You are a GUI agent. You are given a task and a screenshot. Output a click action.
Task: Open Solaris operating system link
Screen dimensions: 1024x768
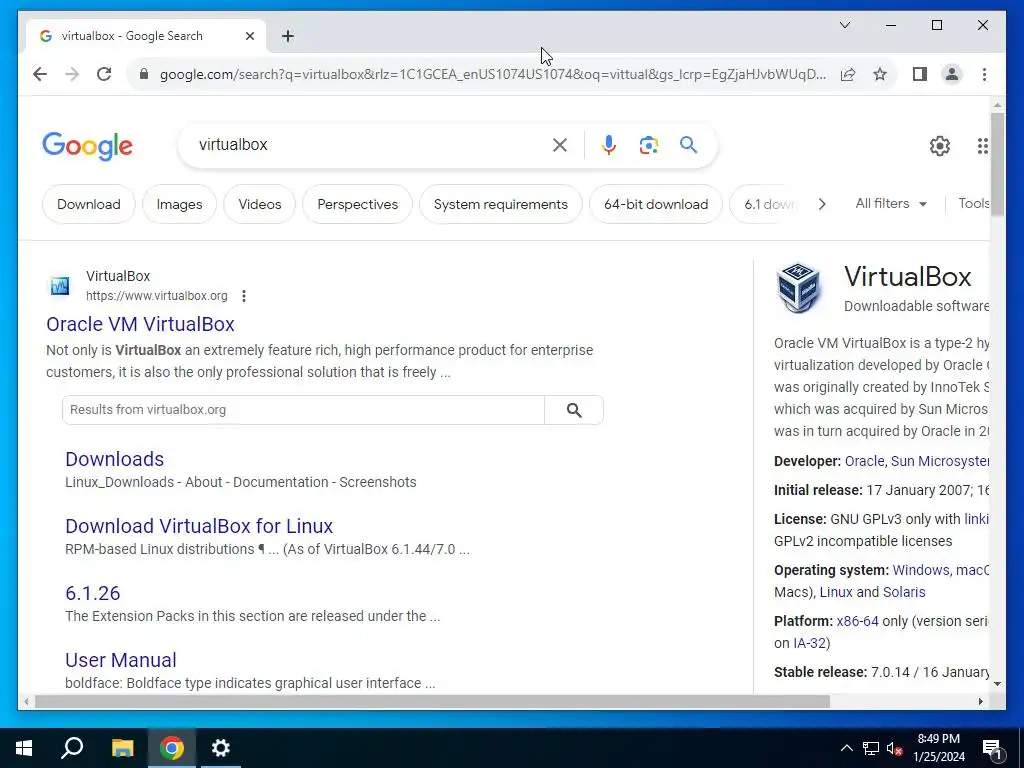point(904,592)
